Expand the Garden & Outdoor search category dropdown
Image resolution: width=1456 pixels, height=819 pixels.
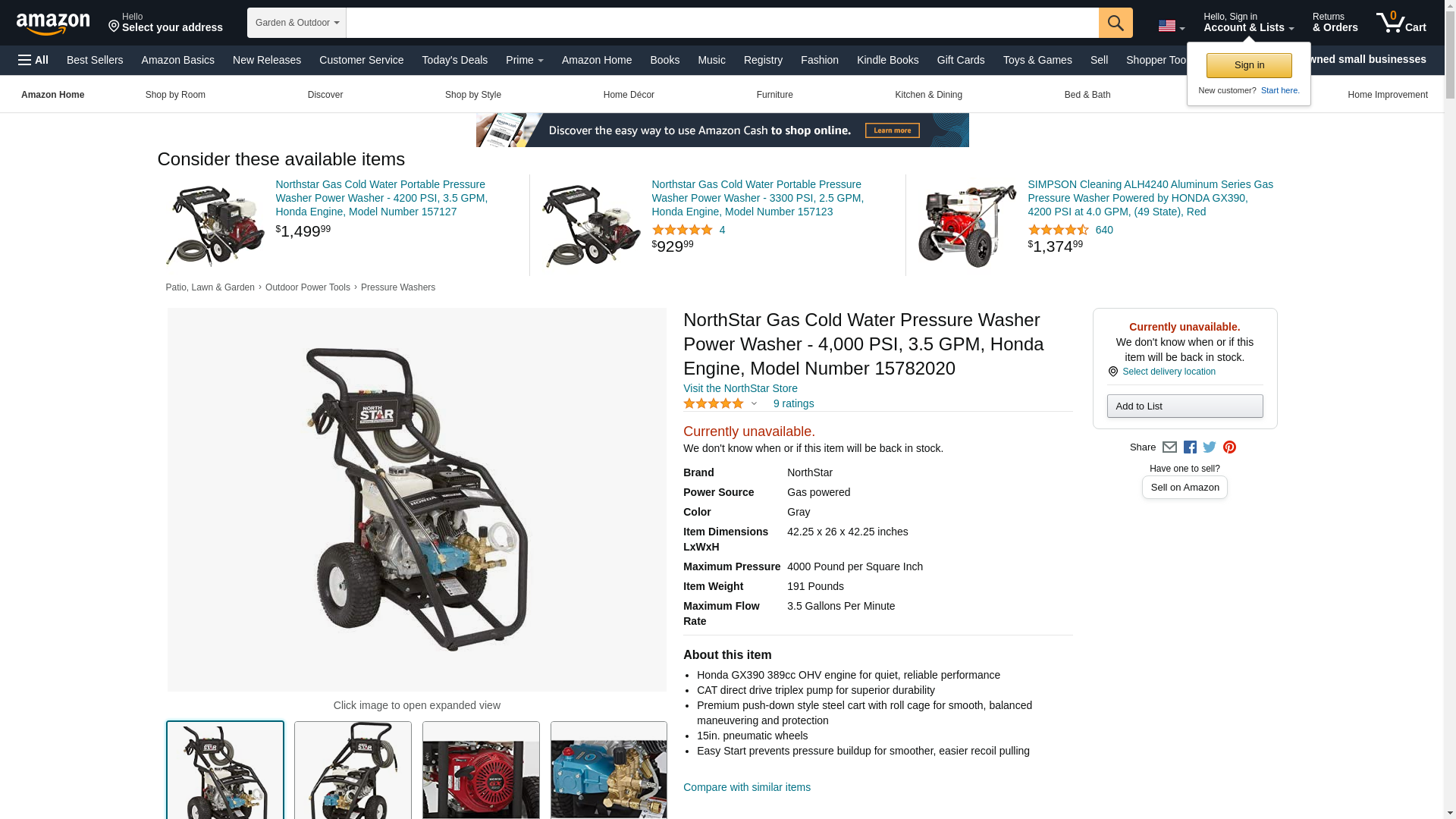(x=297, y=23)
